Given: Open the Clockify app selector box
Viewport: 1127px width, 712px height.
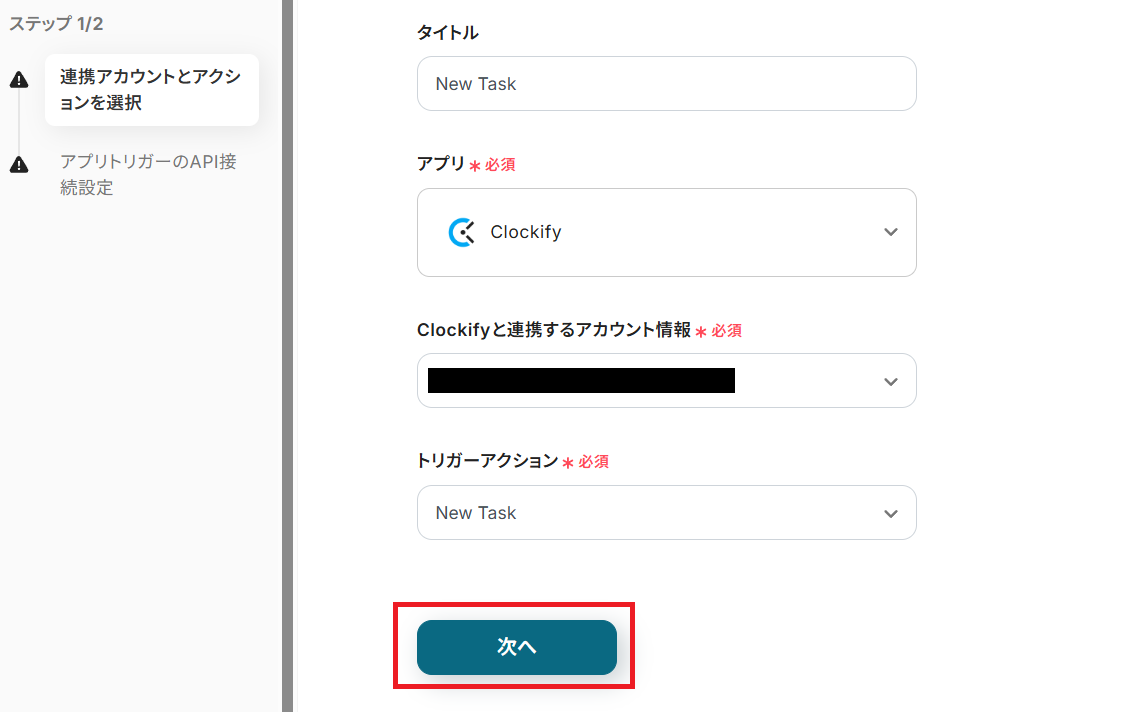Looking at the screenshot, I should coord(666,232).
